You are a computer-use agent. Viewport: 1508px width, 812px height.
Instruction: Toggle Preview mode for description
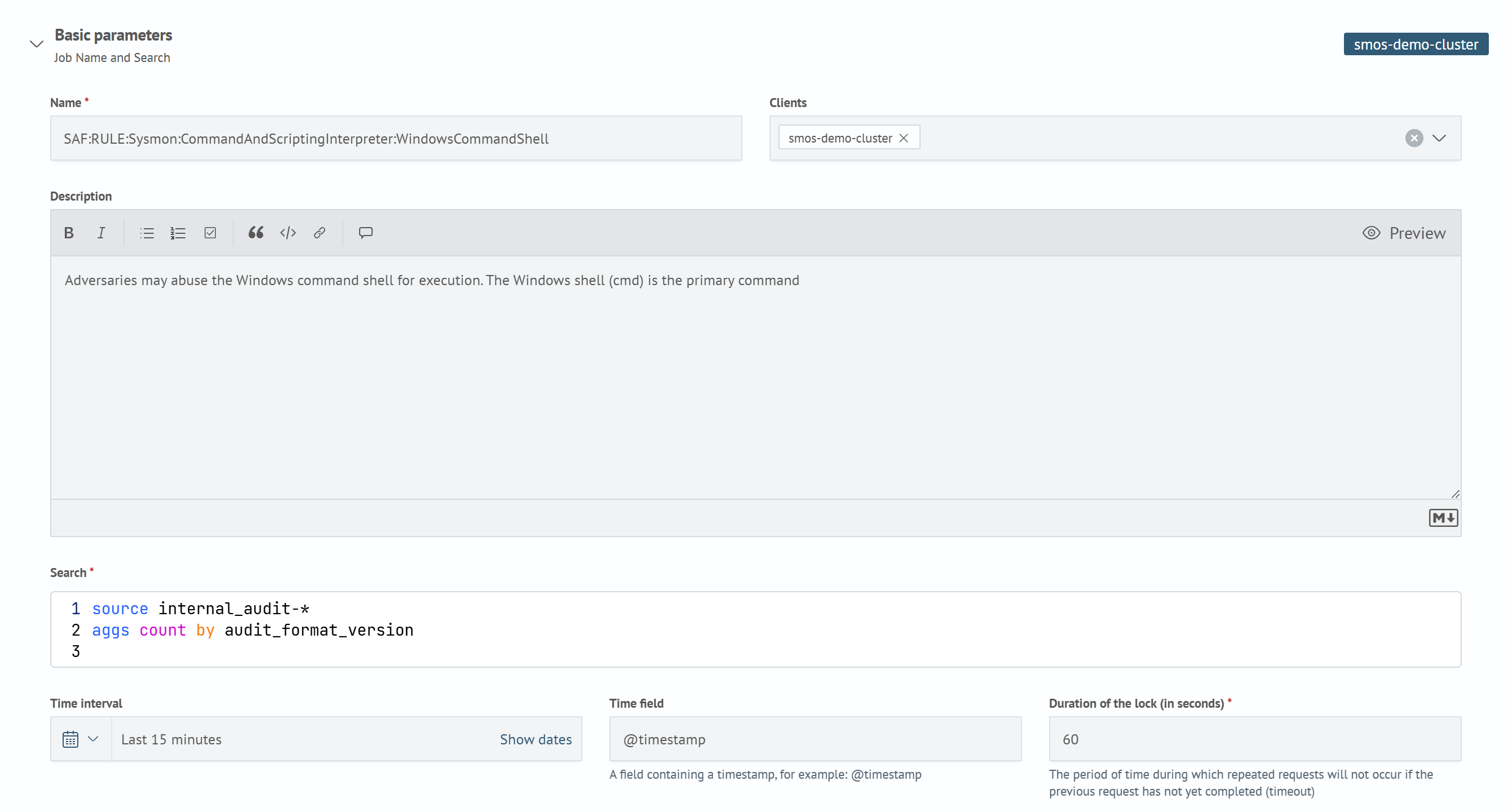click(x=1403, y=233)
